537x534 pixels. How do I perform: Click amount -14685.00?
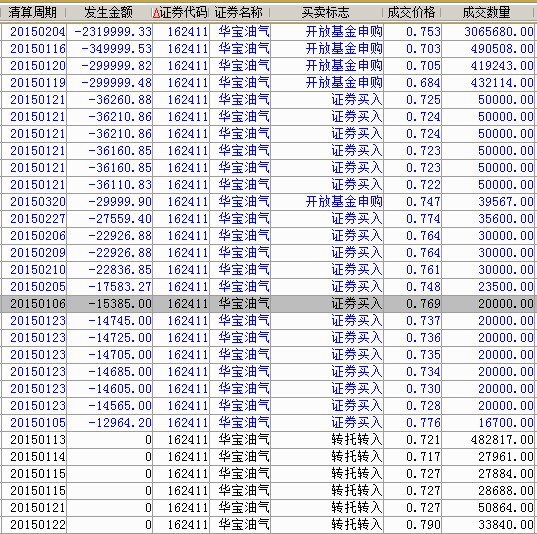(120, 372)
